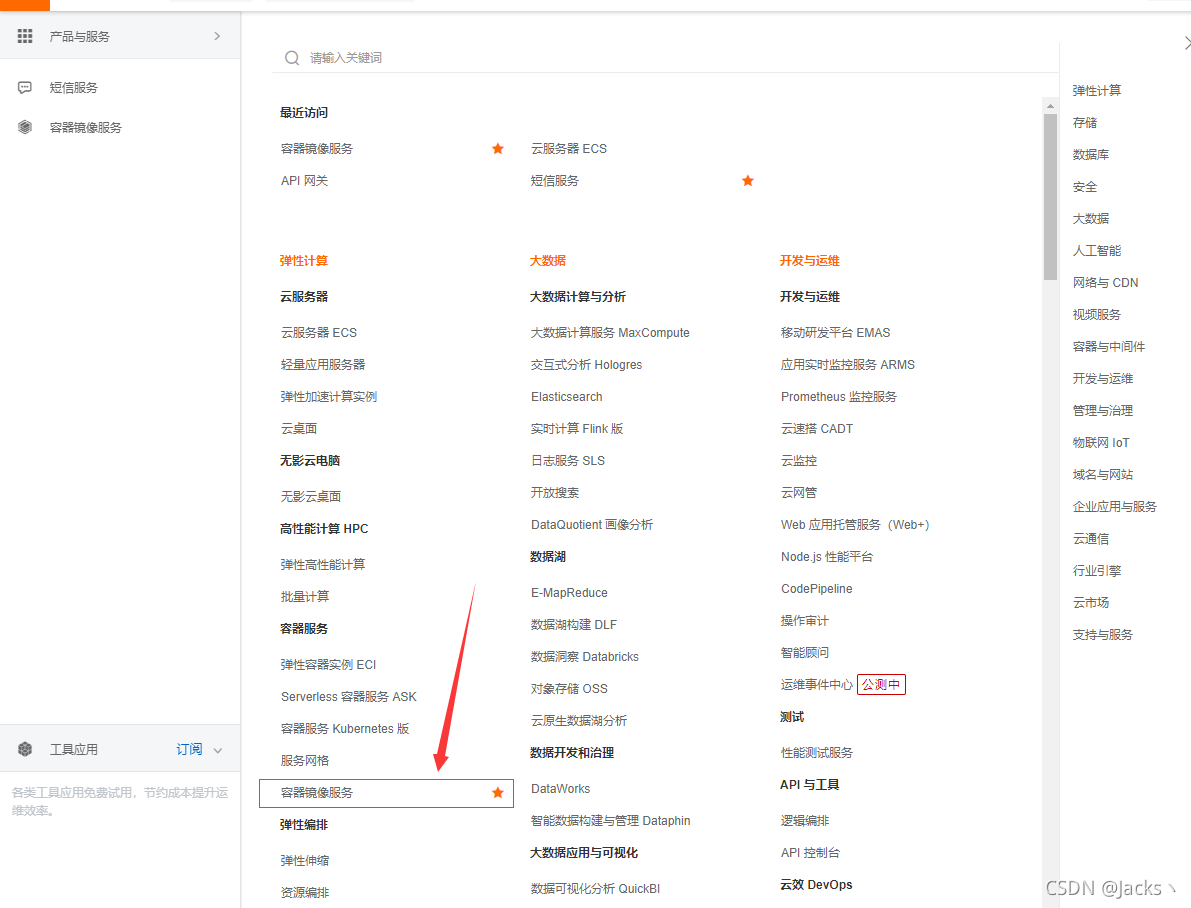Jump to 容器与中间件 category

tap(1109, 346)
